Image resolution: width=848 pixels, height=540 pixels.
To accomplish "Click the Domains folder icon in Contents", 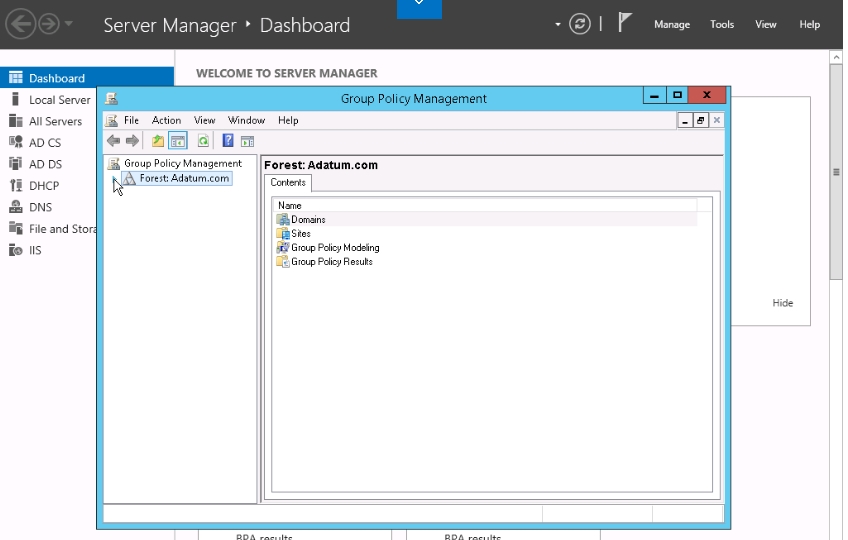I will coord(283,220).
